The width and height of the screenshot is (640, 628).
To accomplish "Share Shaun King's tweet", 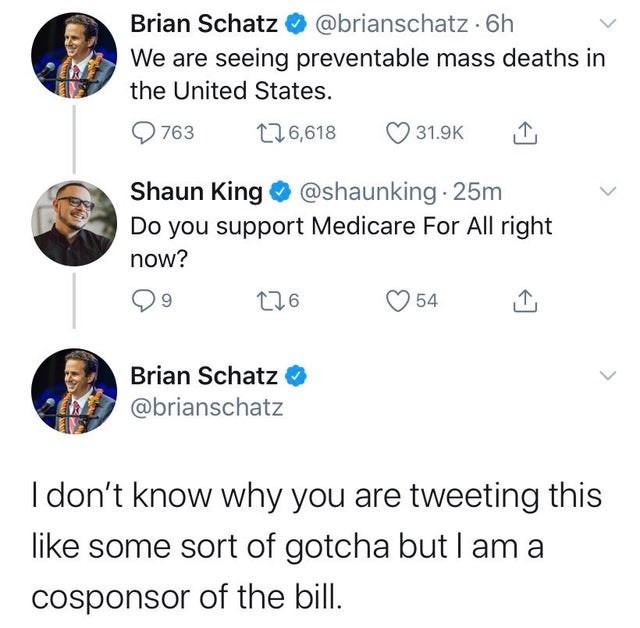I will pos(526,297).
